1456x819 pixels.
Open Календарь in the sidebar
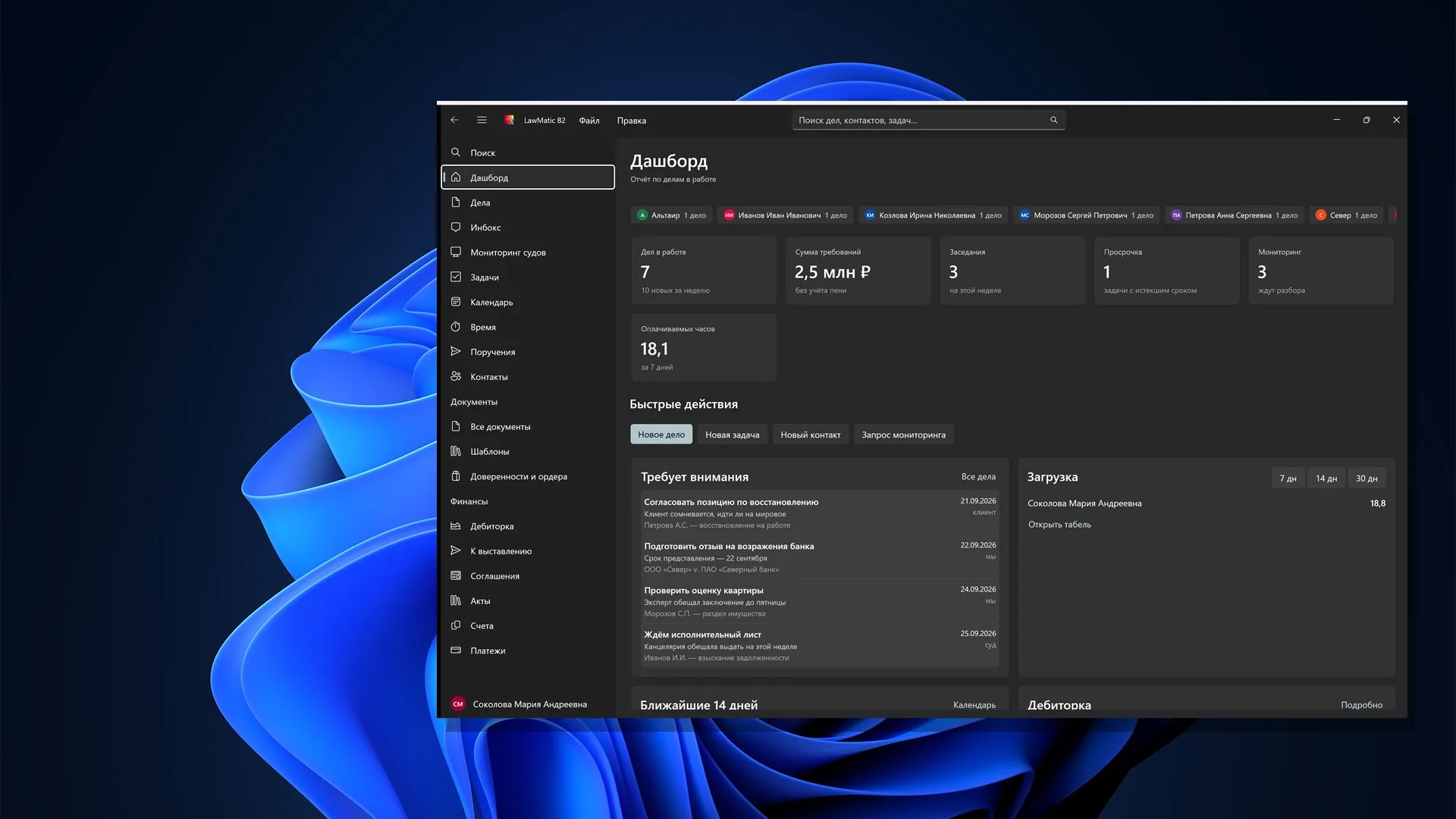528,302
